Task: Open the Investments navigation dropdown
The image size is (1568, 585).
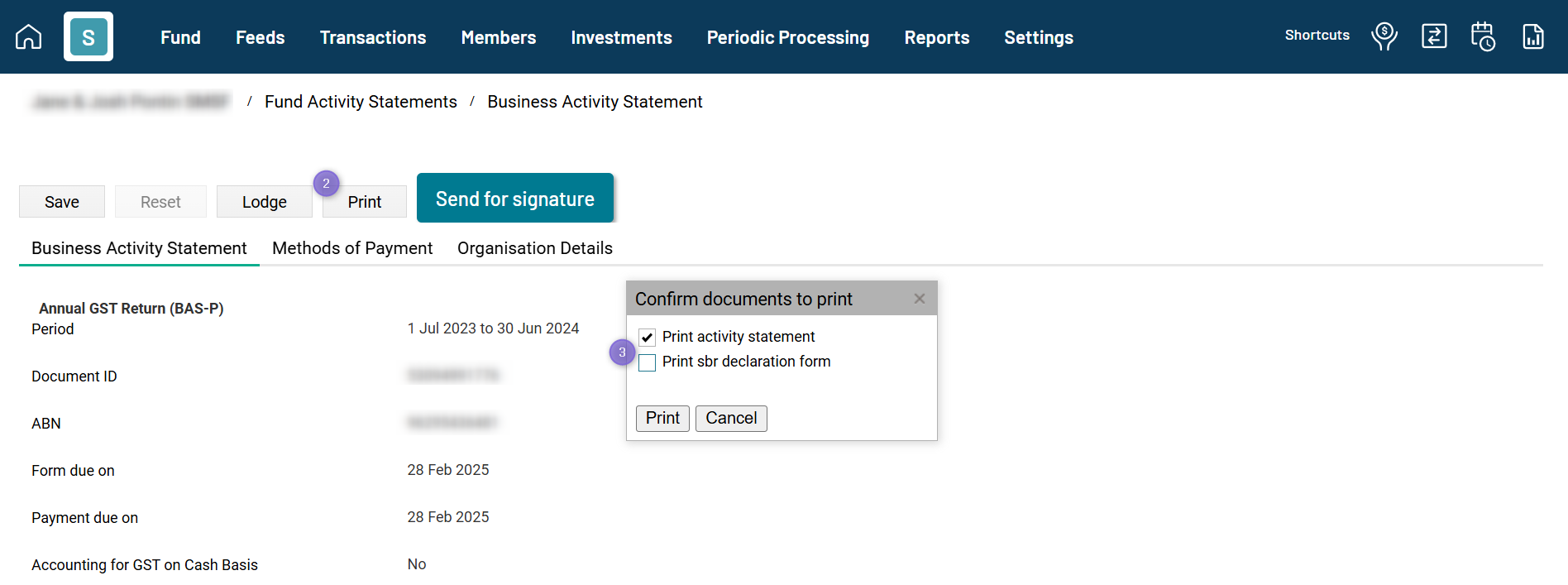Action: click(621, 37)
